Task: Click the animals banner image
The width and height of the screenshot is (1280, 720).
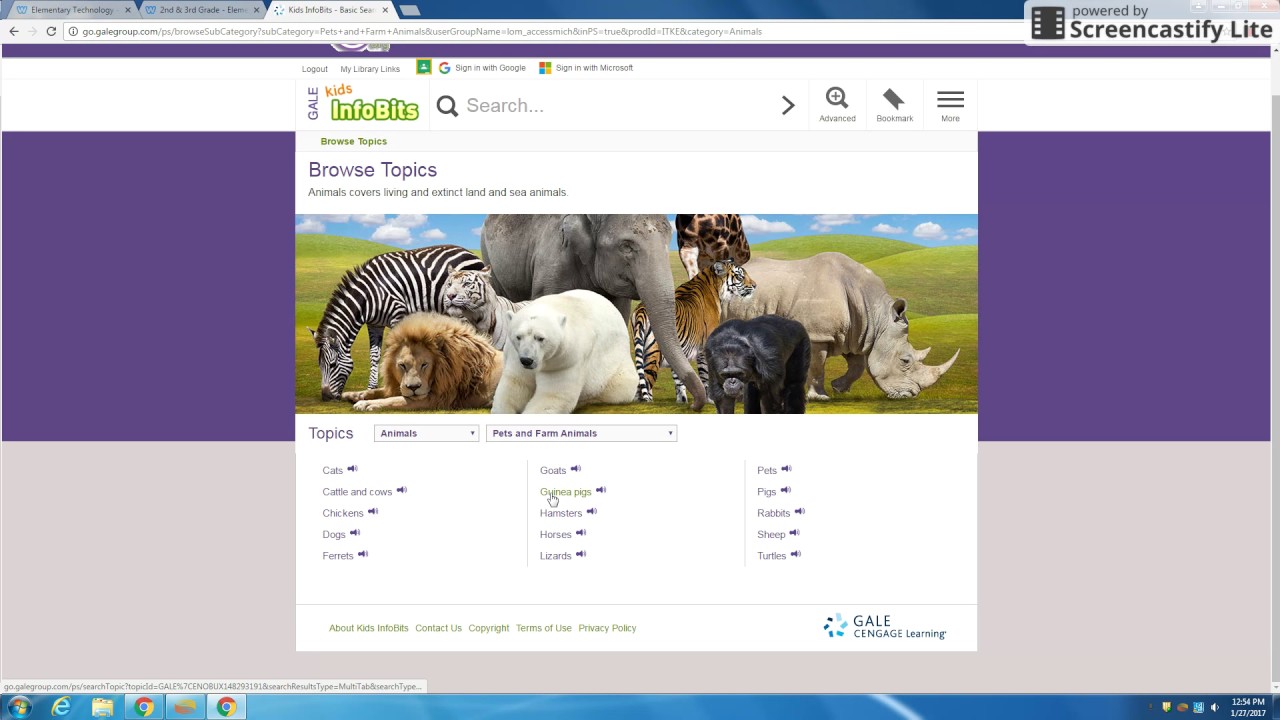Action: tap(636, 314)
